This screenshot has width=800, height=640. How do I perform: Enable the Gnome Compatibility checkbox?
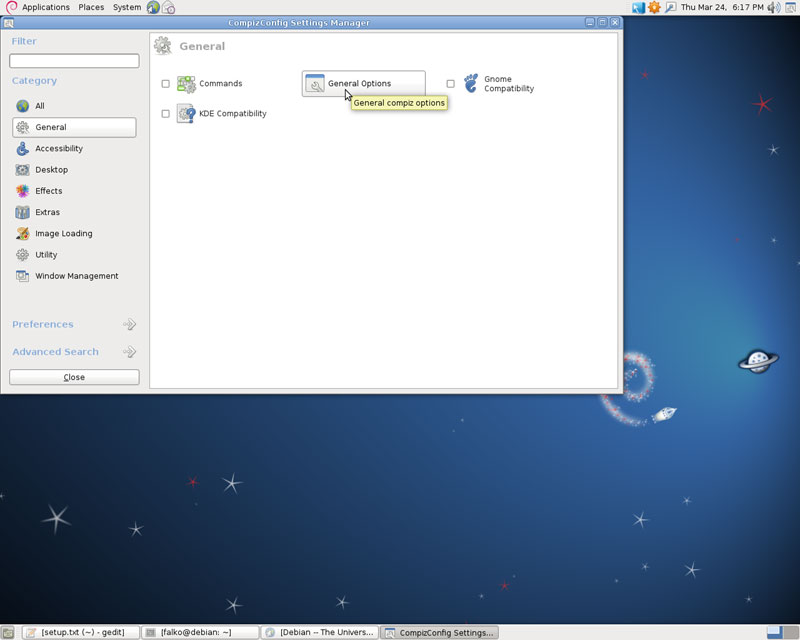[451, 84]
